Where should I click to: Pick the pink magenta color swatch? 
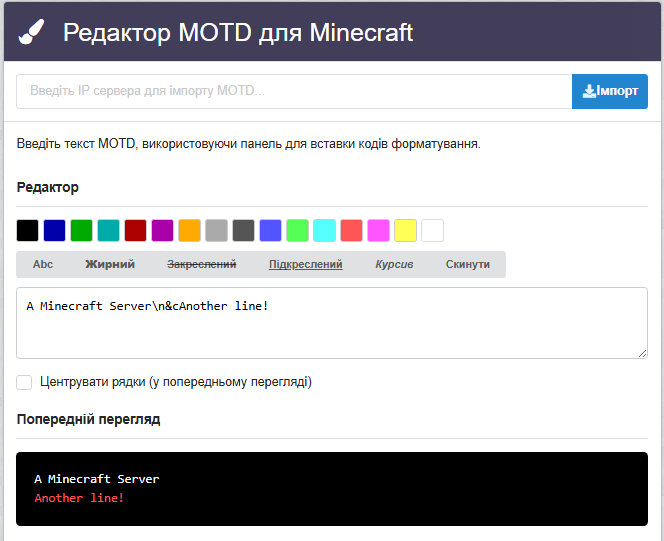point(379,231)
